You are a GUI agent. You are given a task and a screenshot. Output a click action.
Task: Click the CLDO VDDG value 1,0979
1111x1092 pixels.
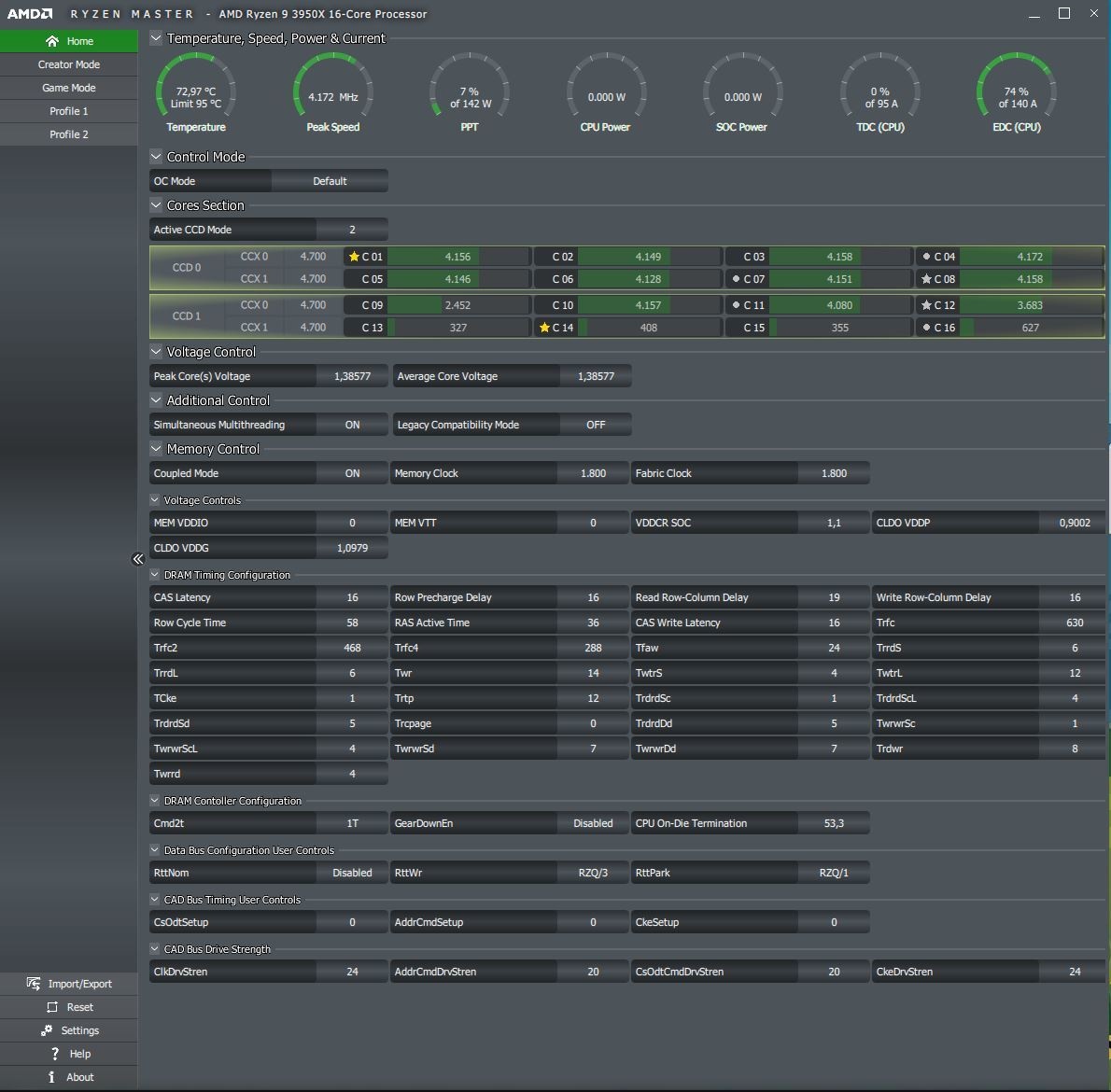coord(352,548)
